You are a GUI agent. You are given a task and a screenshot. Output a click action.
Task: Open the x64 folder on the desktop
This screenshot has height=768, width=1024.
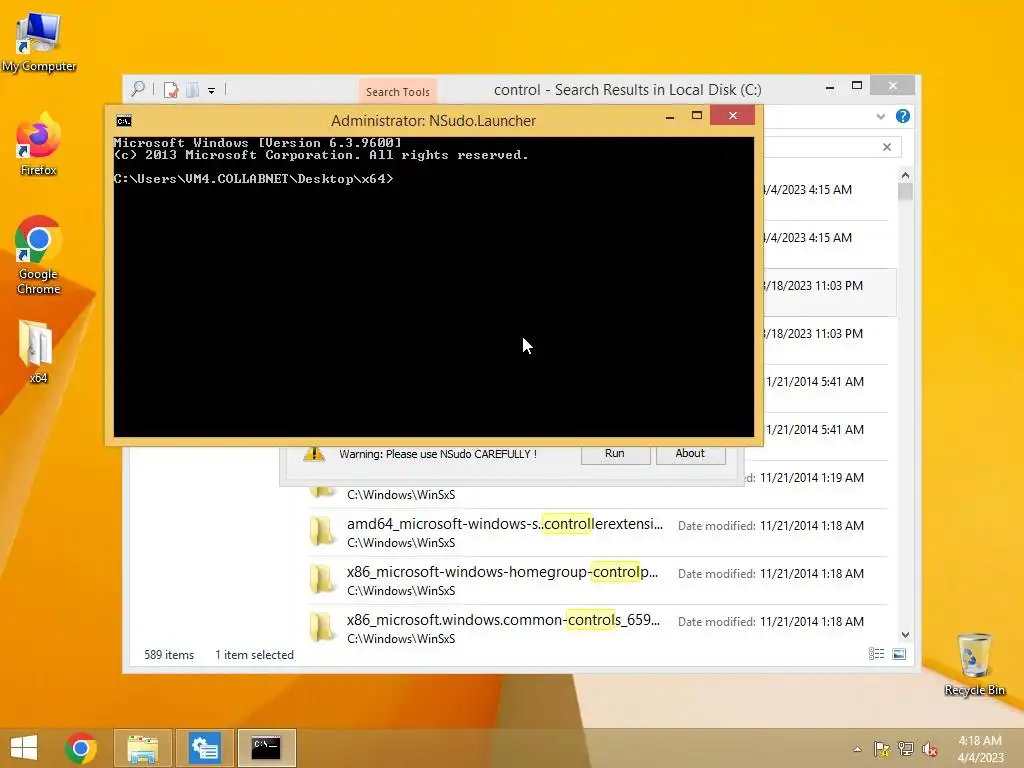point(37,351)
